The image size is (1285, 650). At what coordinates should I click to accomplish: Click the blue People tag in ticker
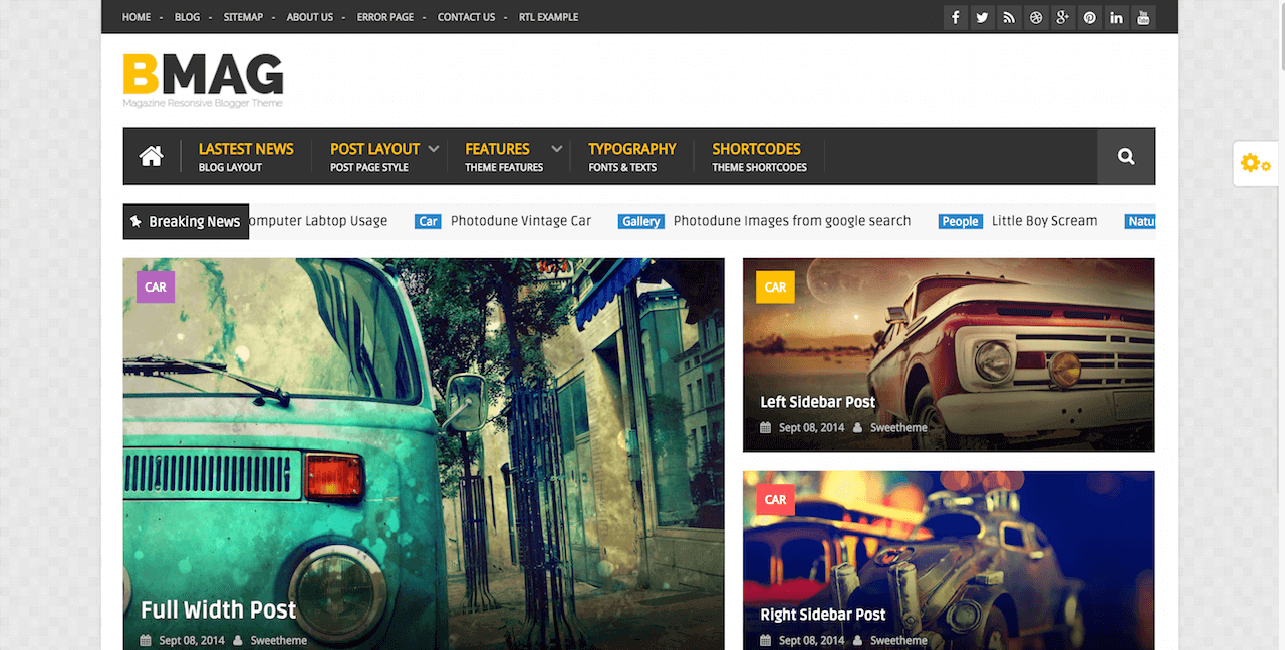(x=960, y=221)
